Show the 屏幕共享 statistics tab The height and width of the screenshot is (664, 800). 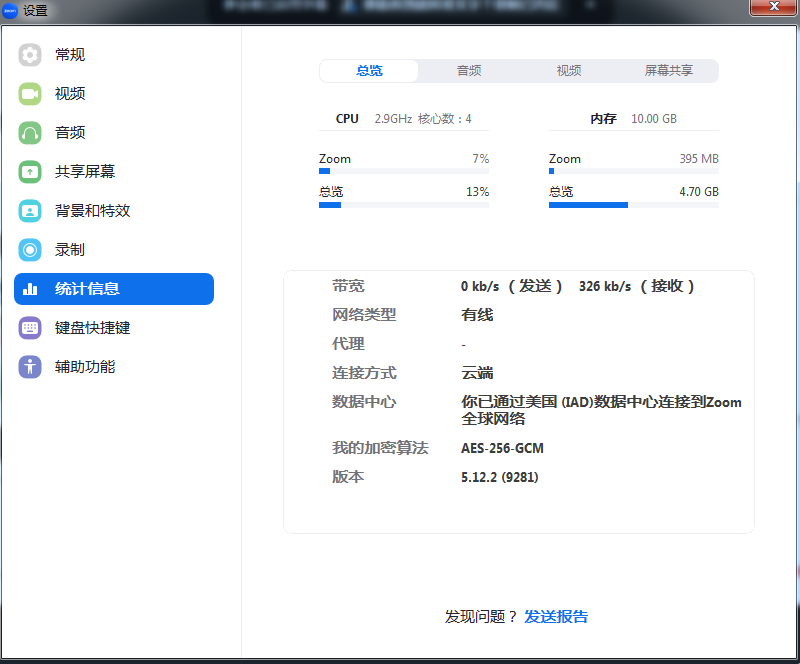coord(668,71)
